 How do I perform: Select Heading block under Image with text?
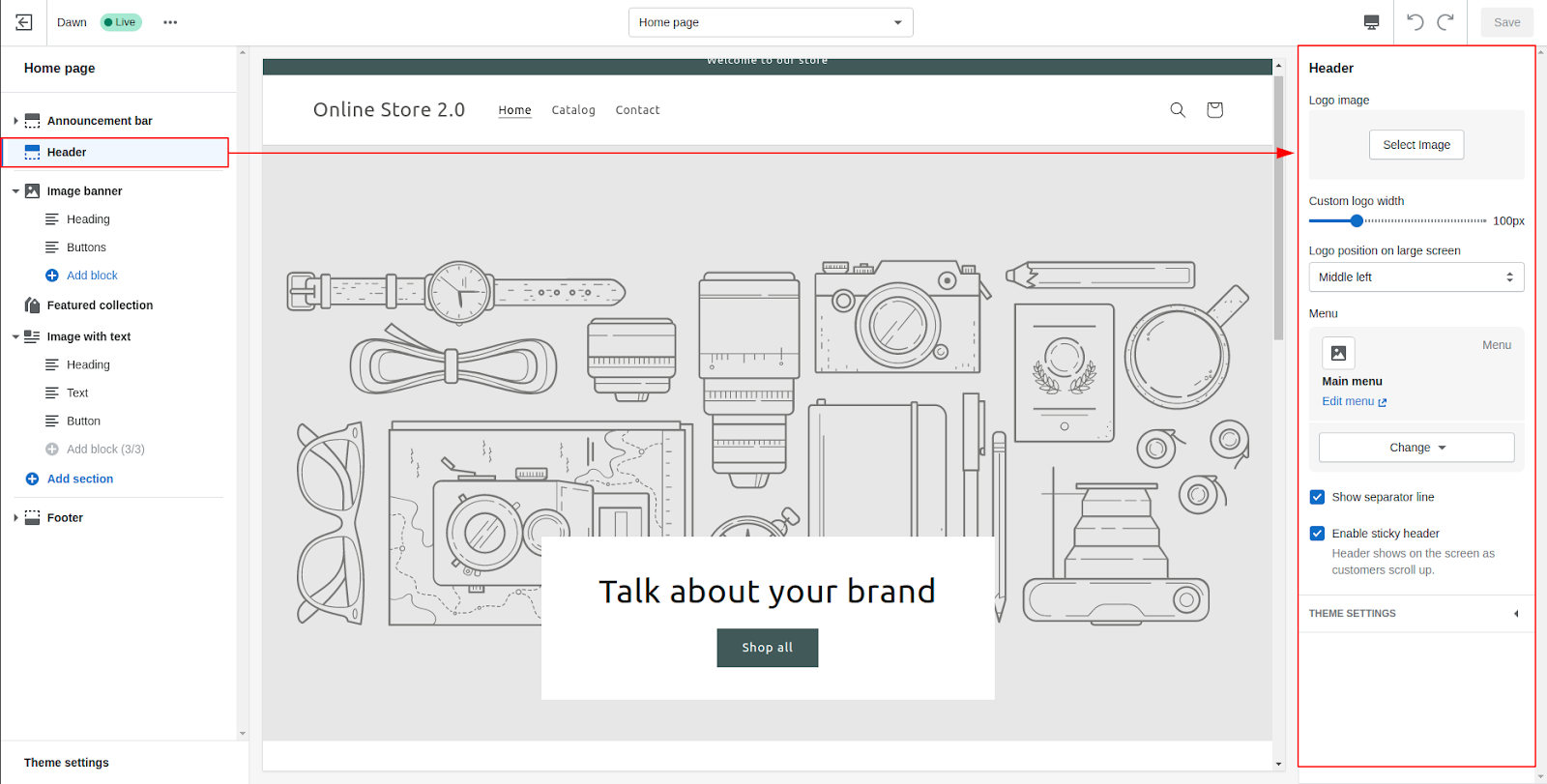(x=88, y=364)
